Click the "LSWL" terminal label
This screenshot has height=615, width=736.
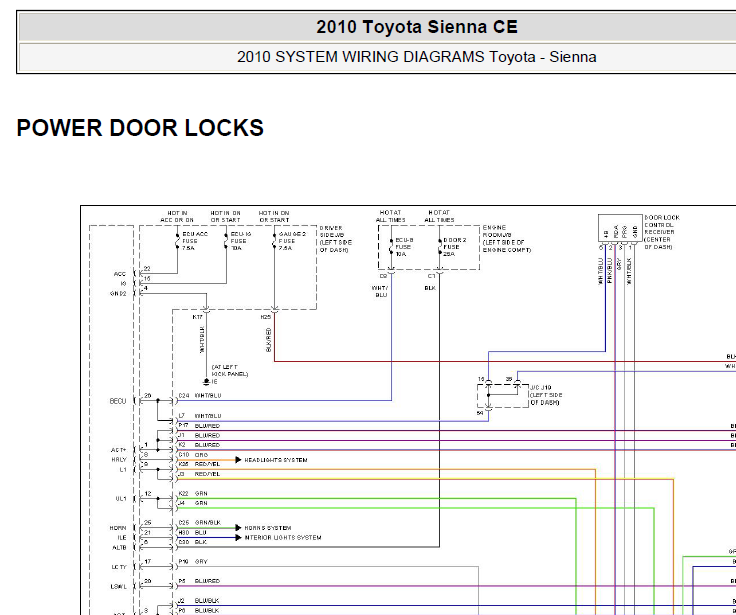click(118, 586)
